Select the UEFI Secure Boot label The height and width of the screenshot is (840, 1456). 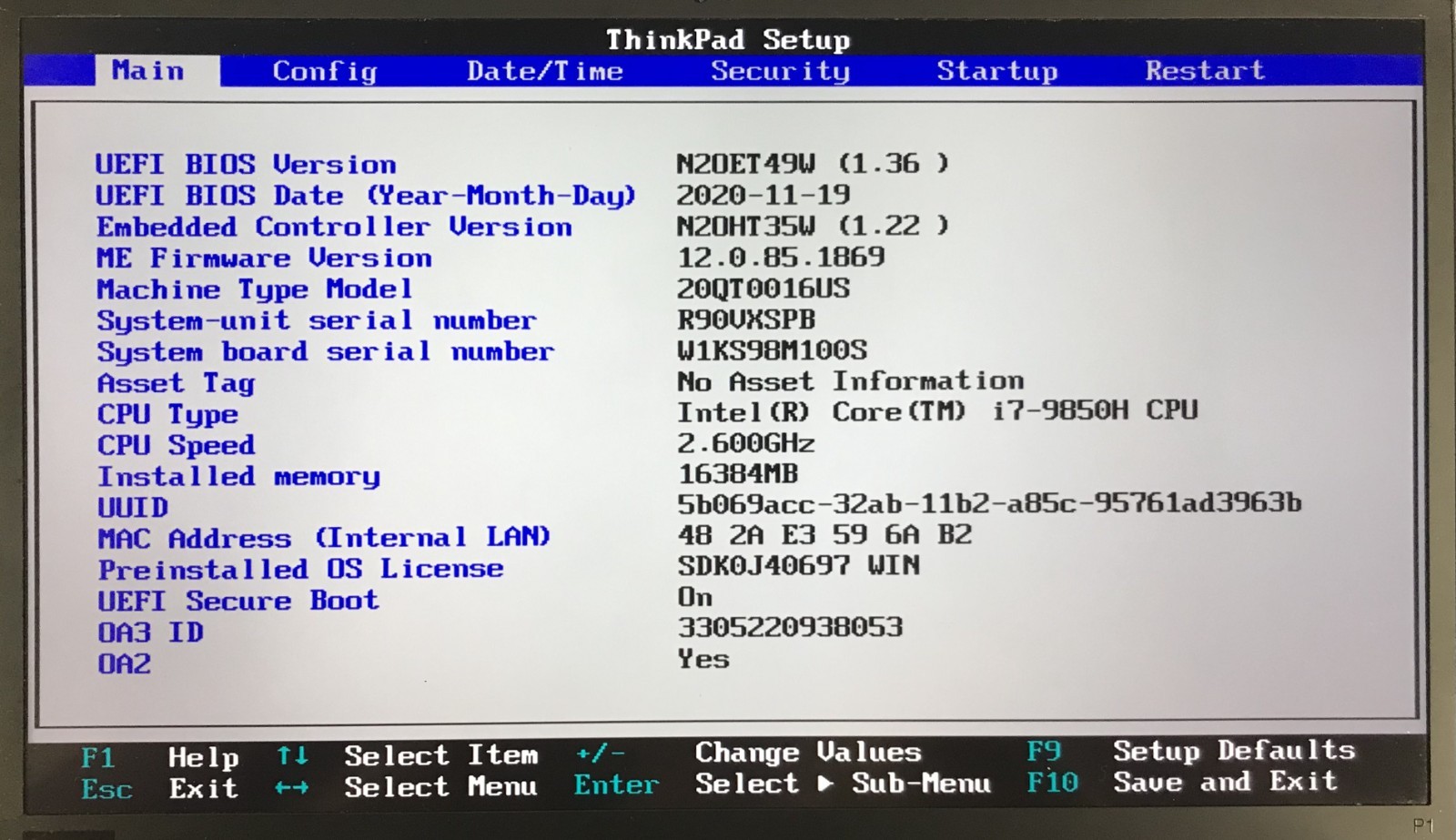[x=238, y=602]
